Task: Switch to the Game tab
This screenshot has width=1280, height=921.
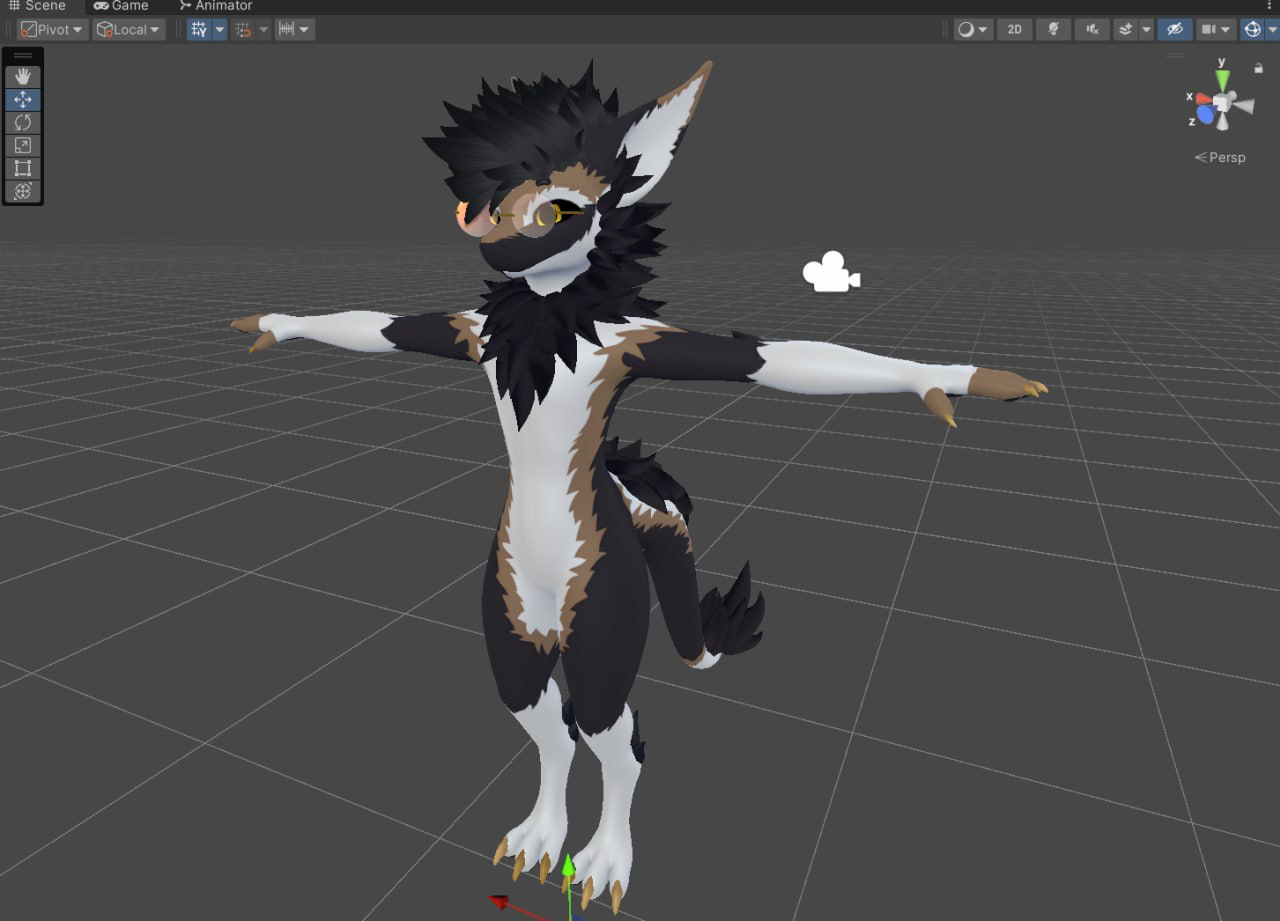Action: point(121,6)
